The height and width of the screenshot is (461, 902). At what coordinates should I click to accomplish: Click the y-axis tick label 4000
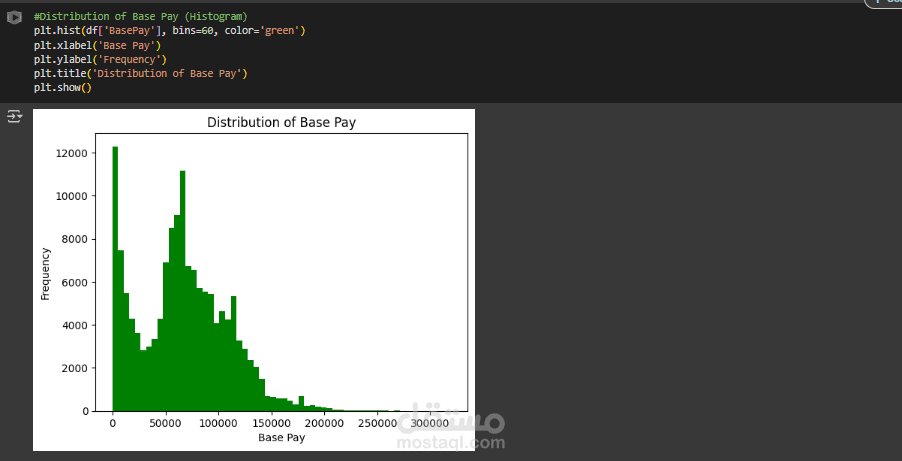[75, 325]
